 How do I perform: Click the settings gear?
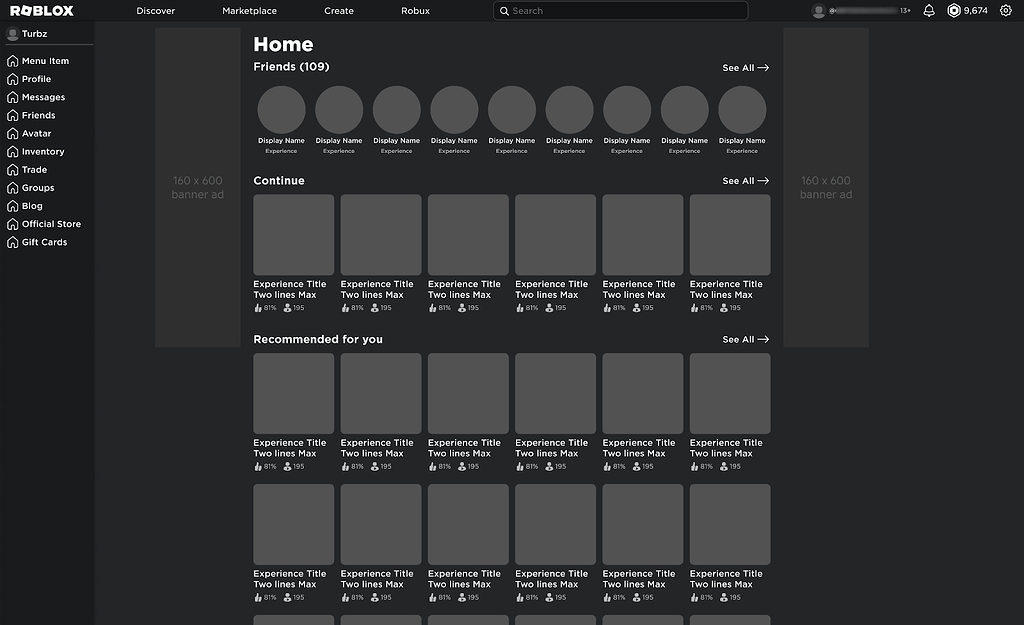[1007, 10]
